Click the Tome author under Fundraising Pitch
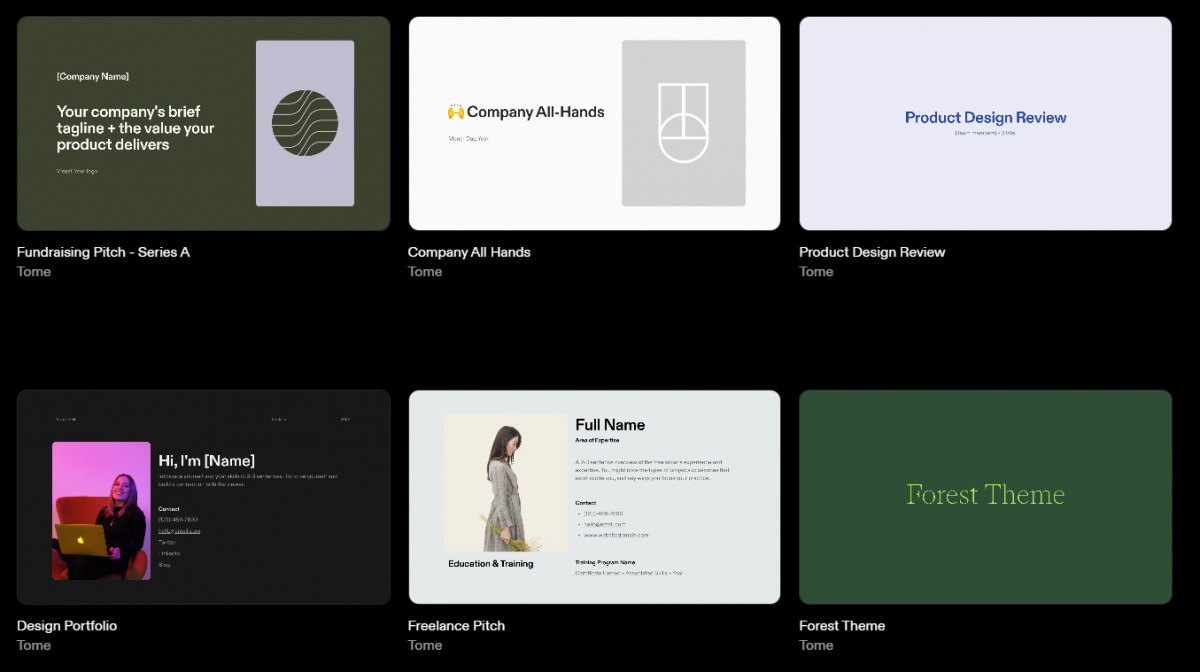The width and height of the screenshot is (1200, 672). (34, 272)
